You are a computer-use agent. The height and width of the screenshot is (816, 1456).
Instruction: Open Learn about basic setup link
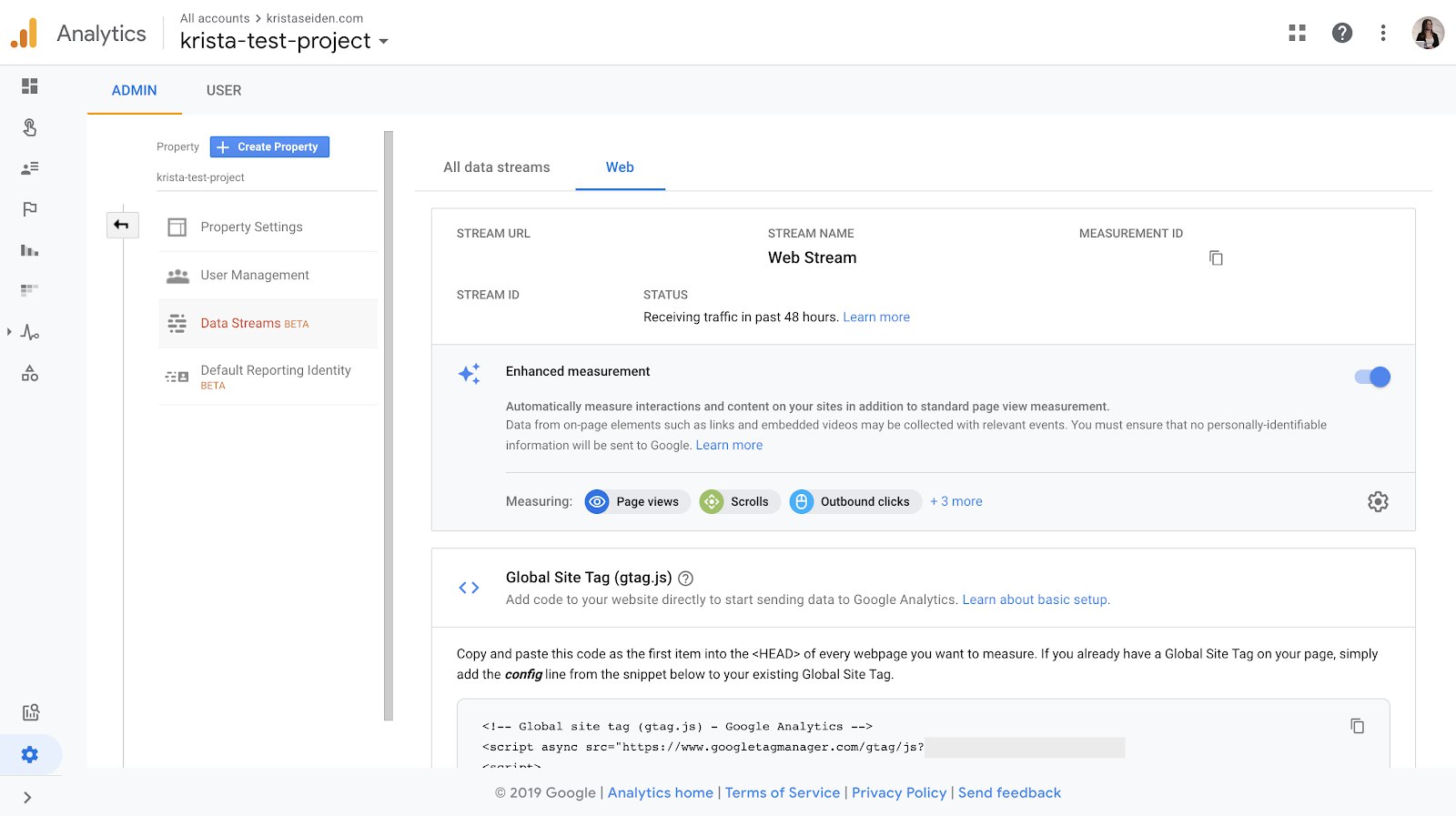point(1036,600)
